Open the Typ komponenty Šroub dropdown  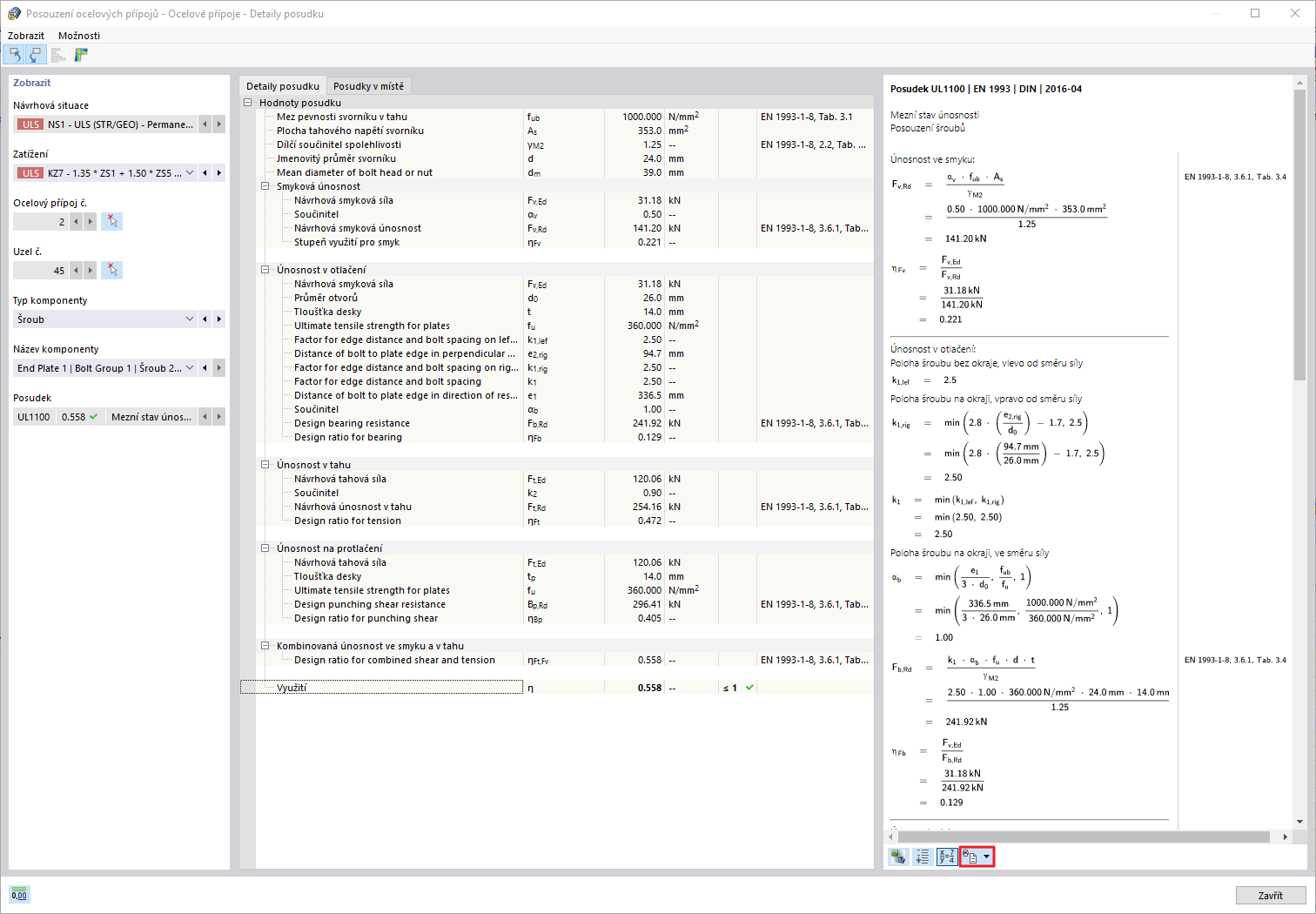click(190, 319)
